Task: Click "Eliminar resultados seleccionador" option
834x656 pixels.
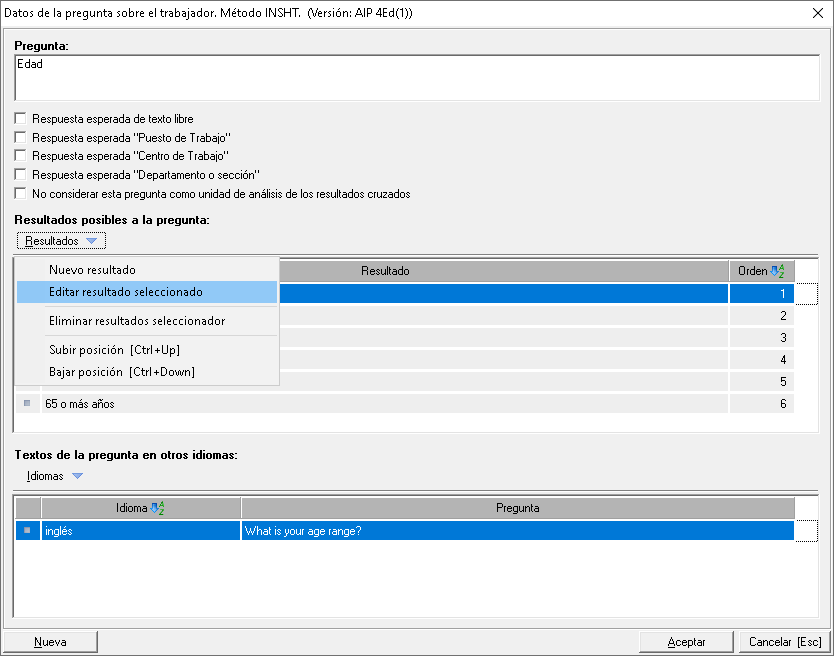Action: pos(137,321)
